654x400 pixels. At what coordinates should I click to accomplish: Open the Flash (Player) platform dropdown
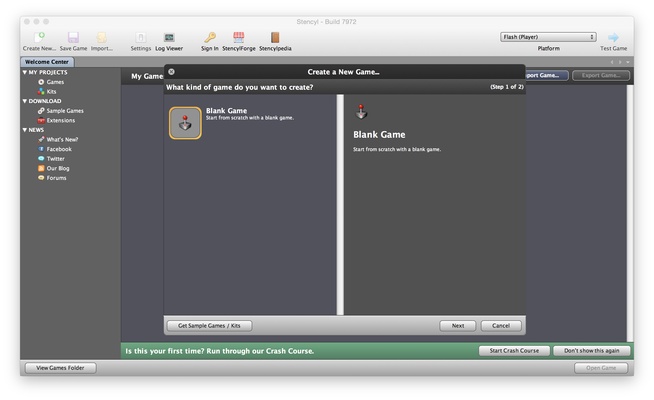click(x=548, y=37)
